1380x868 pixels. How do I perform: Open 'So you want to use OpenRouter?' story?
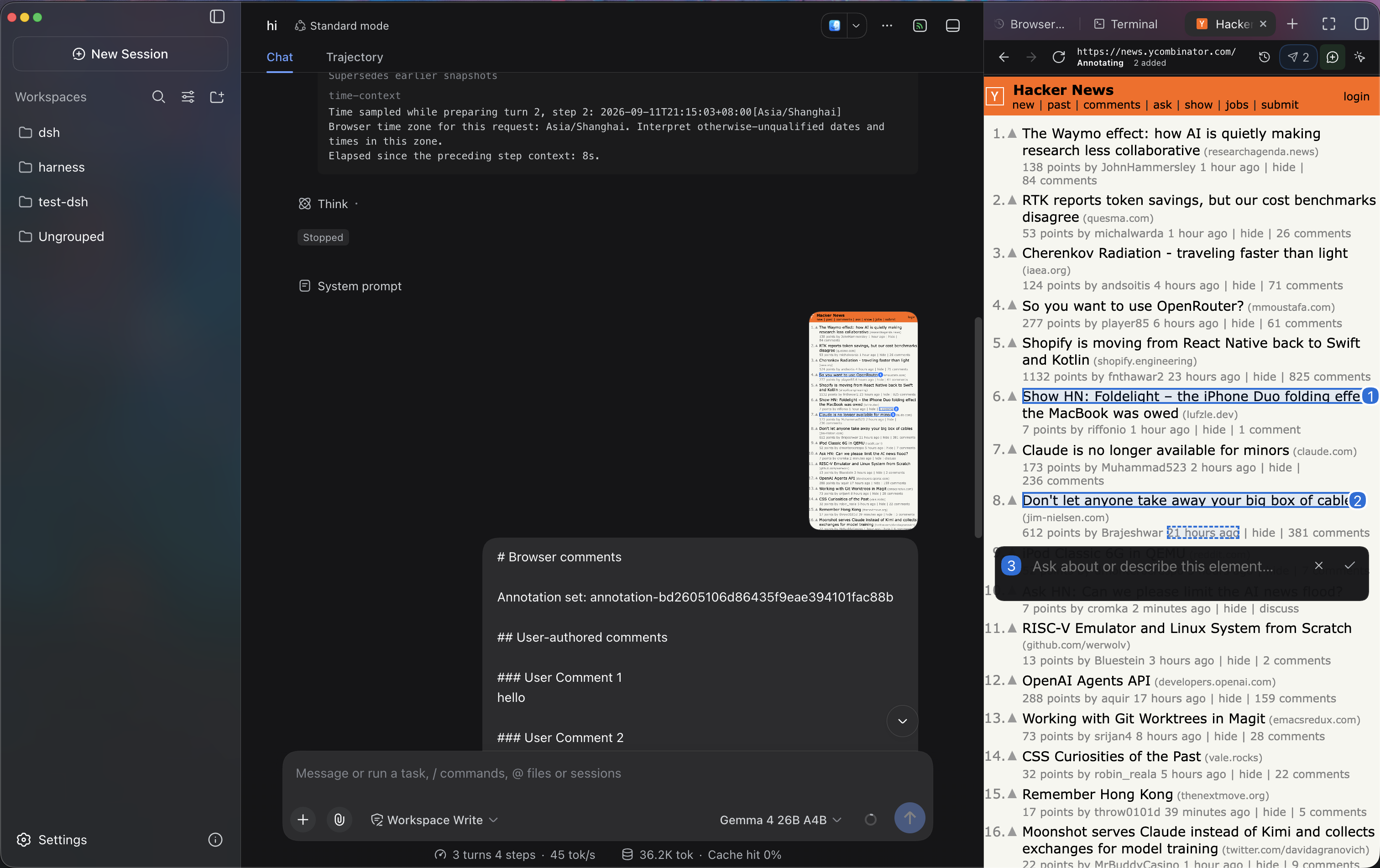(x=1132, y=306)
